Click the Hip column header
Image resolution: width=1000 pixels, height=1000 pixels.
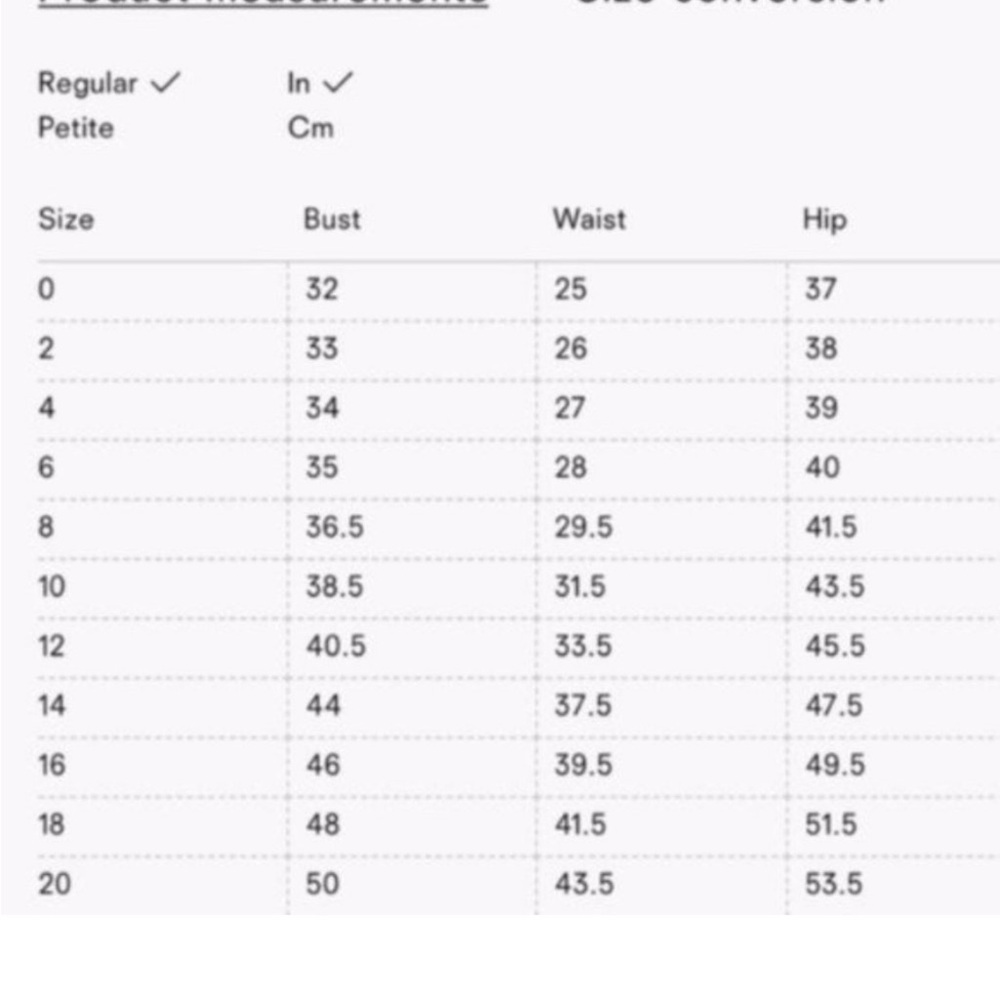pos(825,221)
